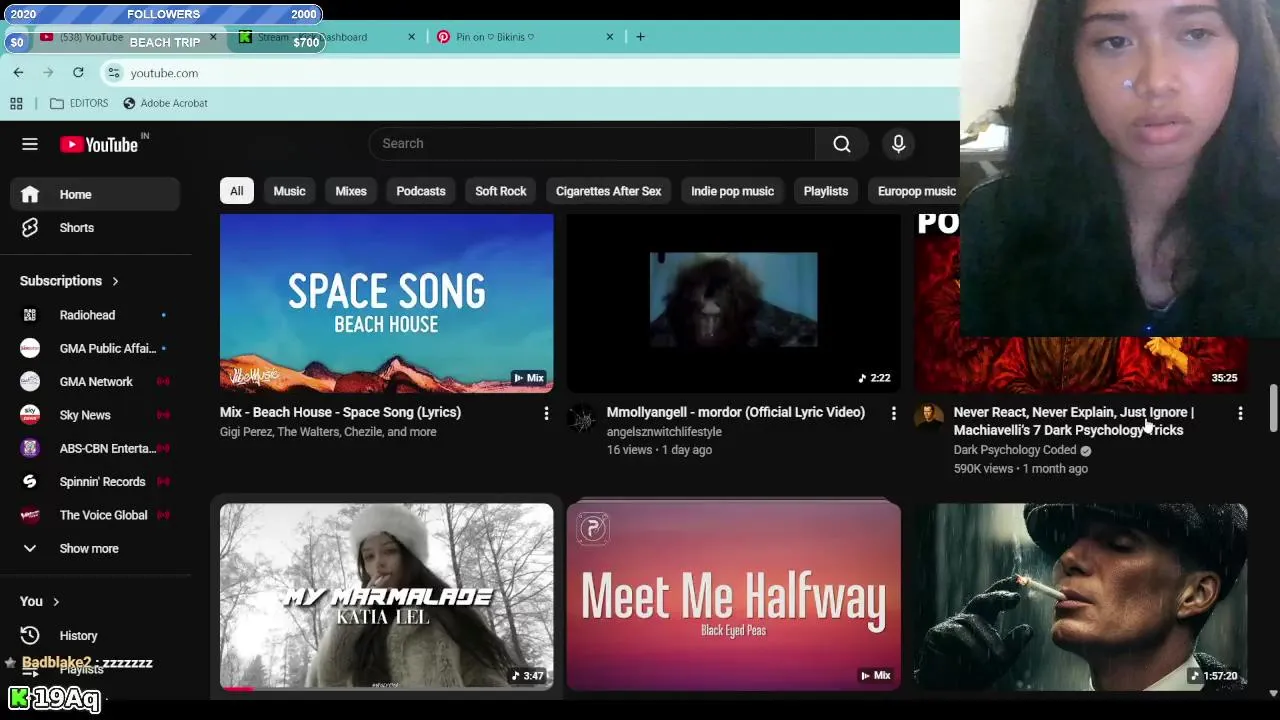This screenshot has height=720, width=1280.
Task: Open Dark Psychology Coded channel link
Action: click(x=1014, y=450)
